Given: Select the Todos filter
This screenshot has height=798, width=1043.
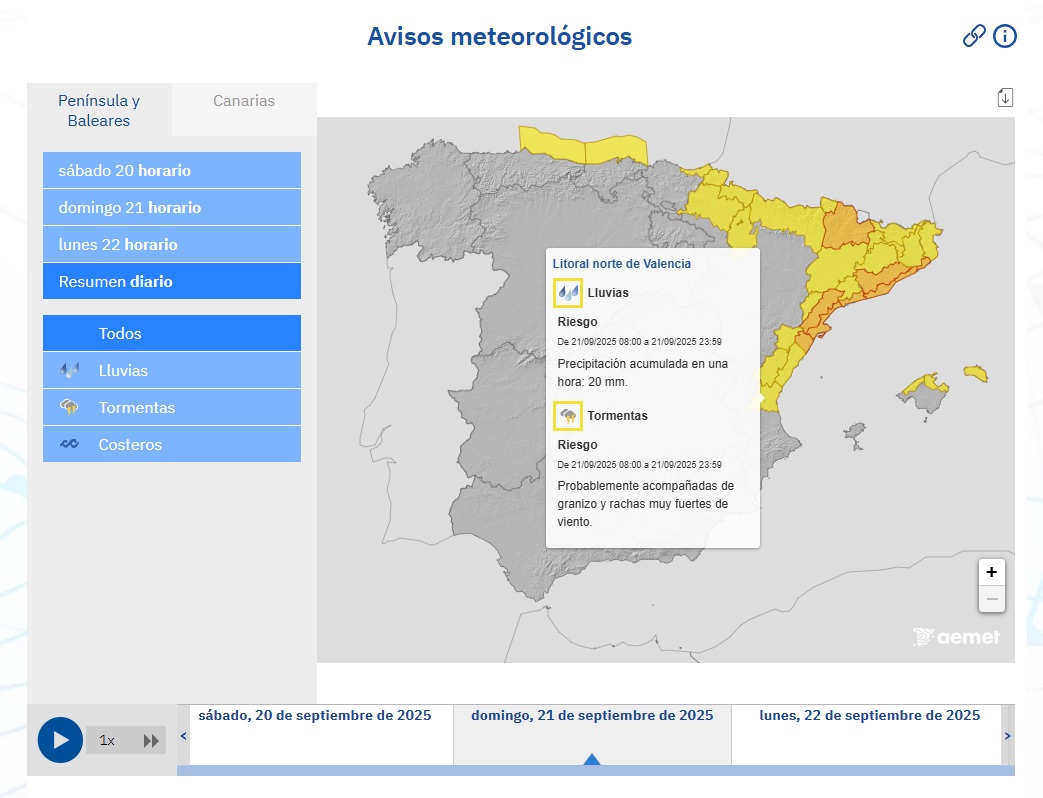Looking at the screenshot, I should 171,332.
